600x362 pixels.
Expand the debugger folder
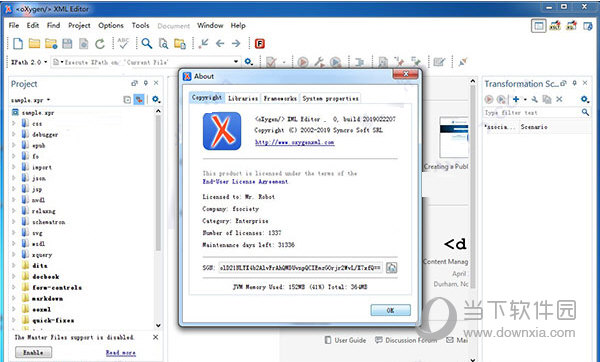click(14, 134)
